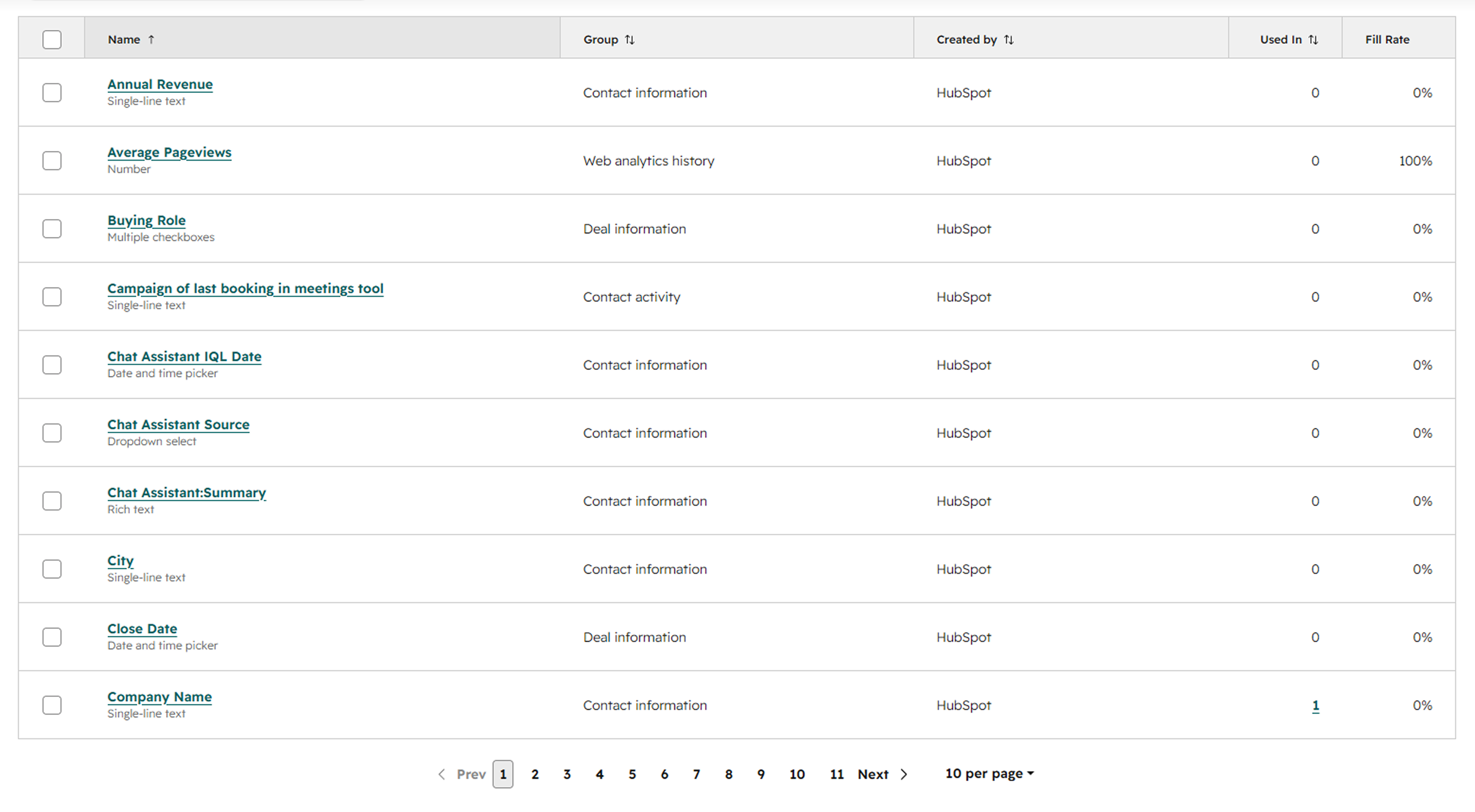Open the City property link

click(120, 561)
